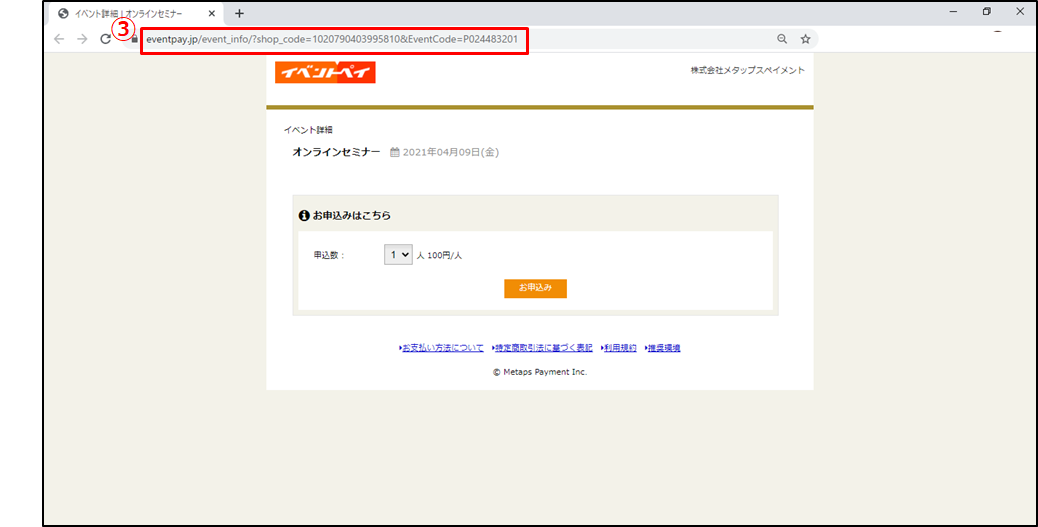
Task: Click the zoom magnifier icon in address bar
Action: coord(782,39)
